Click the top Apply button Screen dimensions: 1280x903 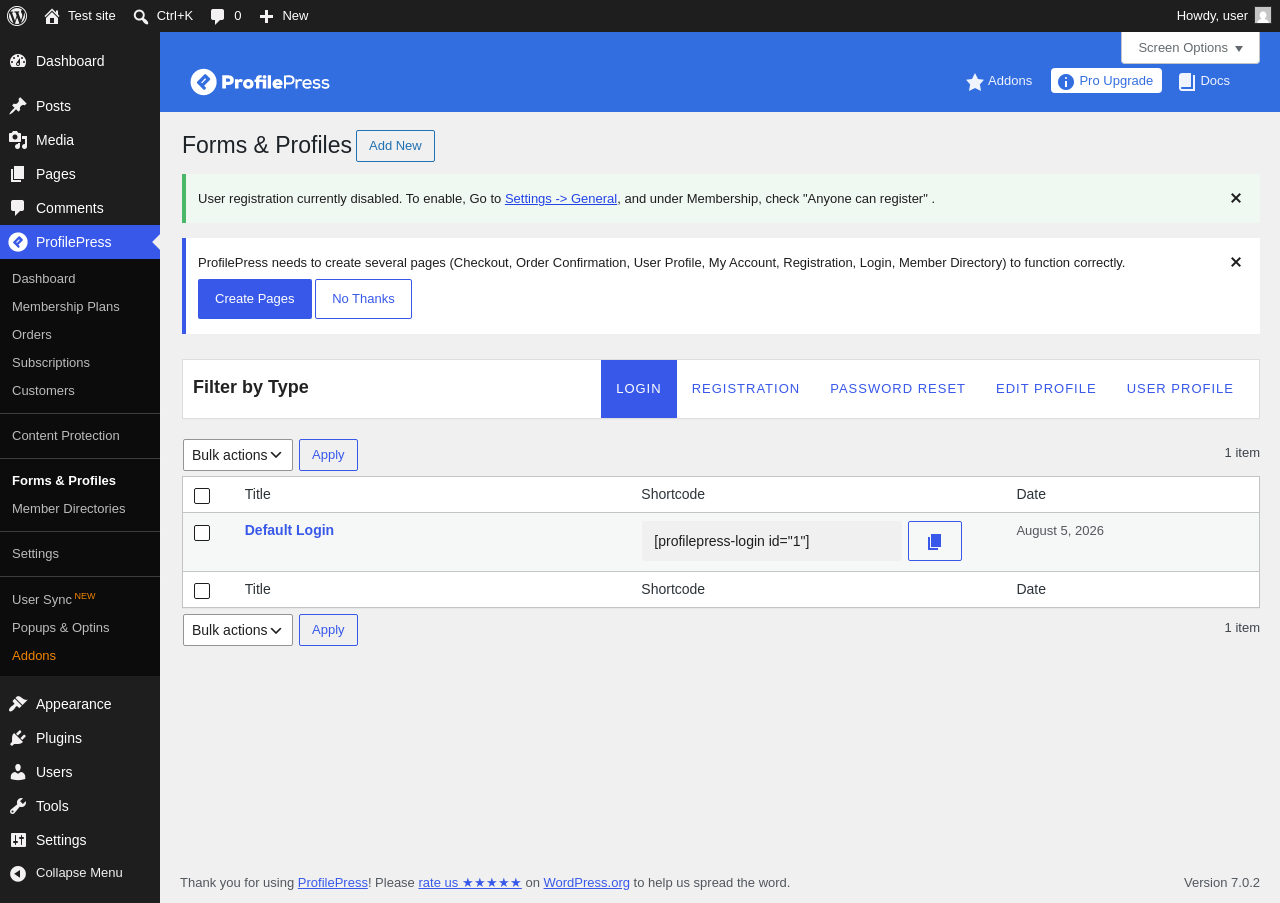point(328,455)
